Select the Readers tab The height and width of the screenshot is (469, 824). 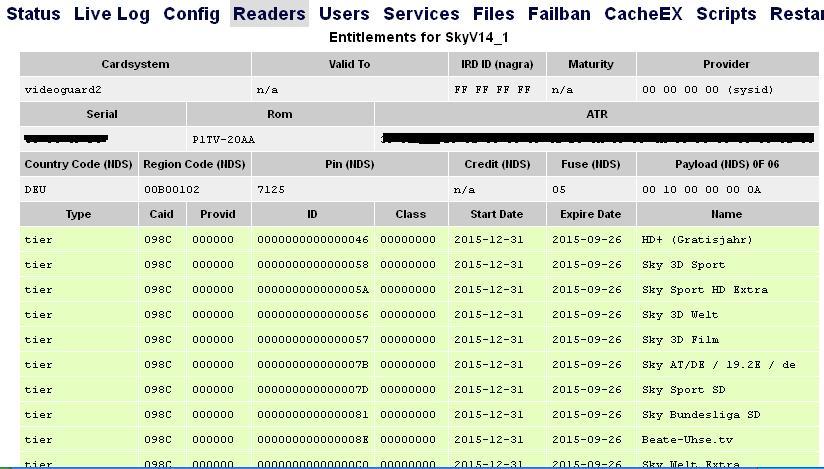[x=269, y=14]
